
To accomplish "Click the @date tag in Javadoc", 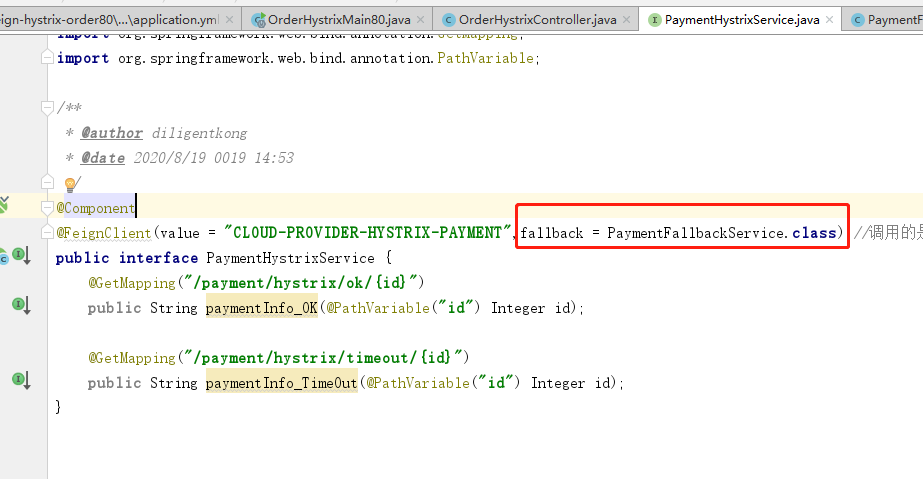I will point(103,158).
